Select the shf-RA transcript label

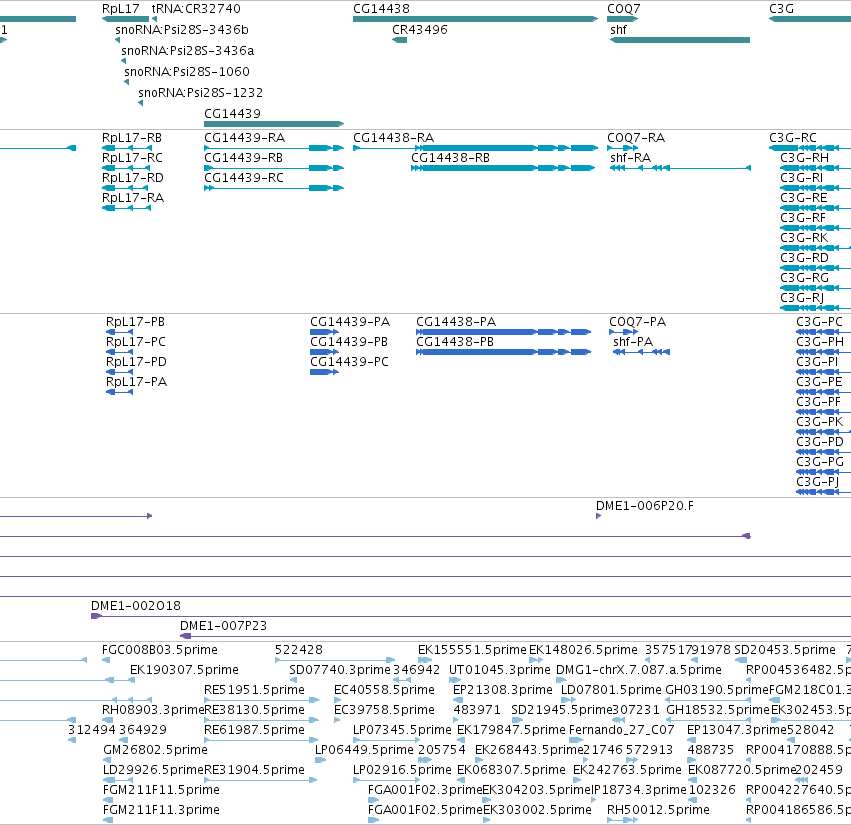[630, 158]
